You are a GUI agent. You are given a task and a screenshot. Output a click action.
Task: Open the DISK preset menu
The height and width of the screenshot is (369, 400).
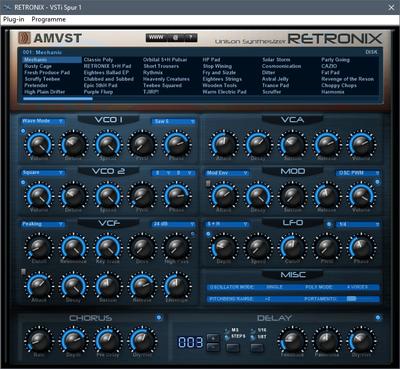click(371, 52)
